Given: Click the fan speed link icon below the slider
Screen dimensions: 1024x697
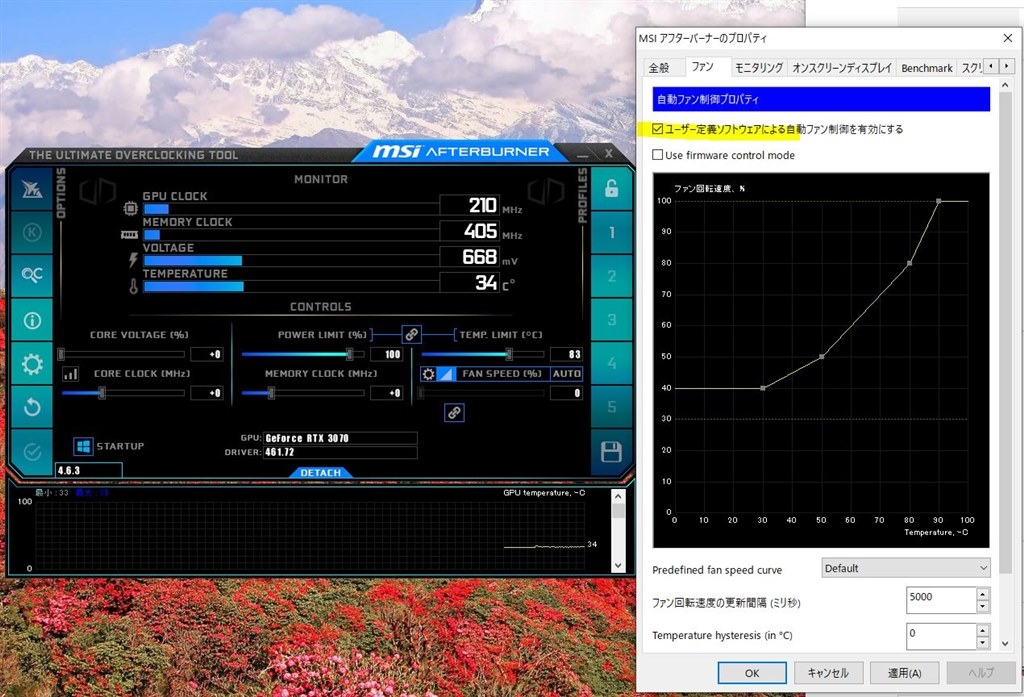Looking at the screenshot, I should point(455,412).
